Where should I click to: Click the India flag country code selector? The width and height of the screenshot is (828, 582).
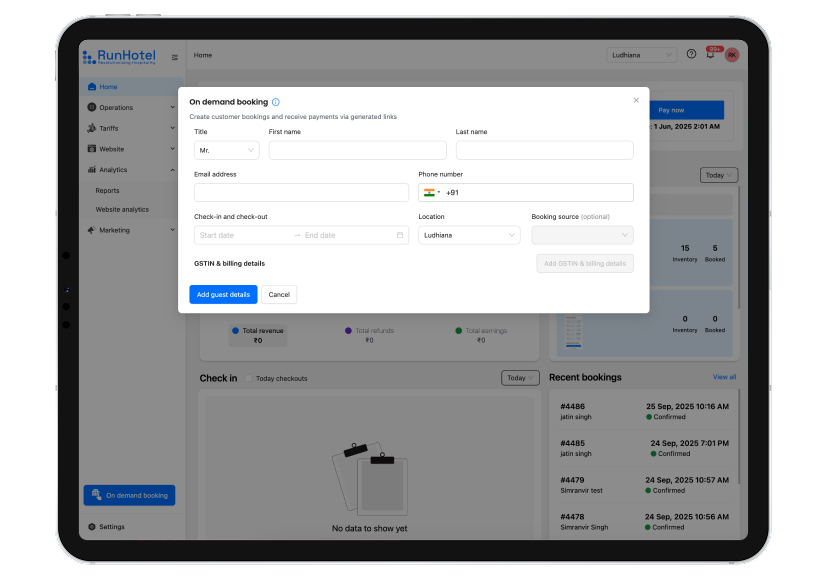432,193
